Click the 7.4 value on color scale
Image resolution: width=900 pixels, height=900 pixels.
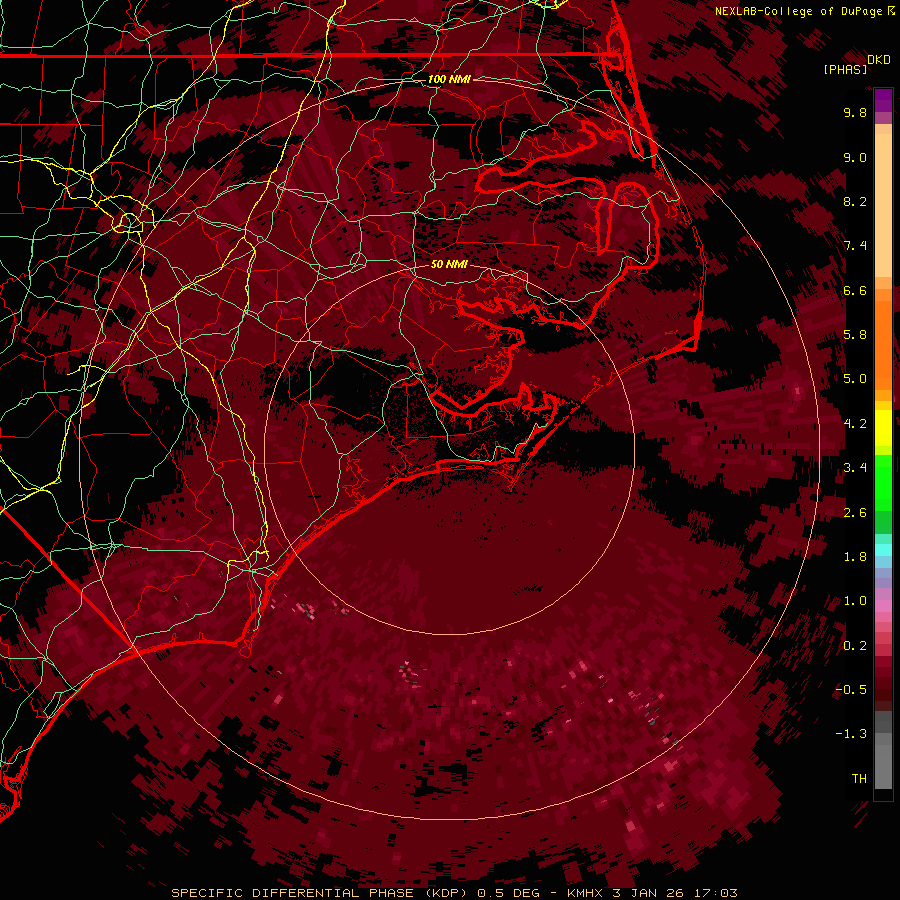(x=855, y=246)
